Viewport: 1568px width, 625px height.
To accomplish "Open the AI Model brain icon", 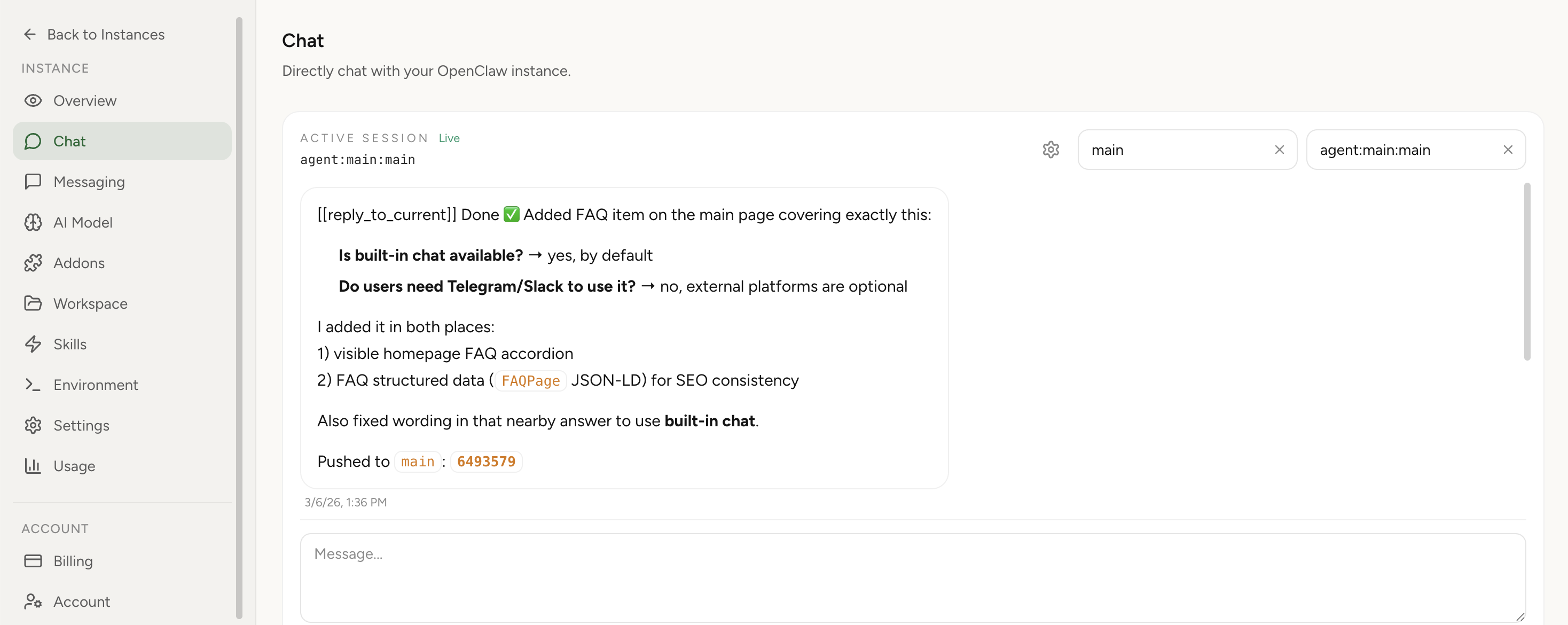I will pos(33,222).
